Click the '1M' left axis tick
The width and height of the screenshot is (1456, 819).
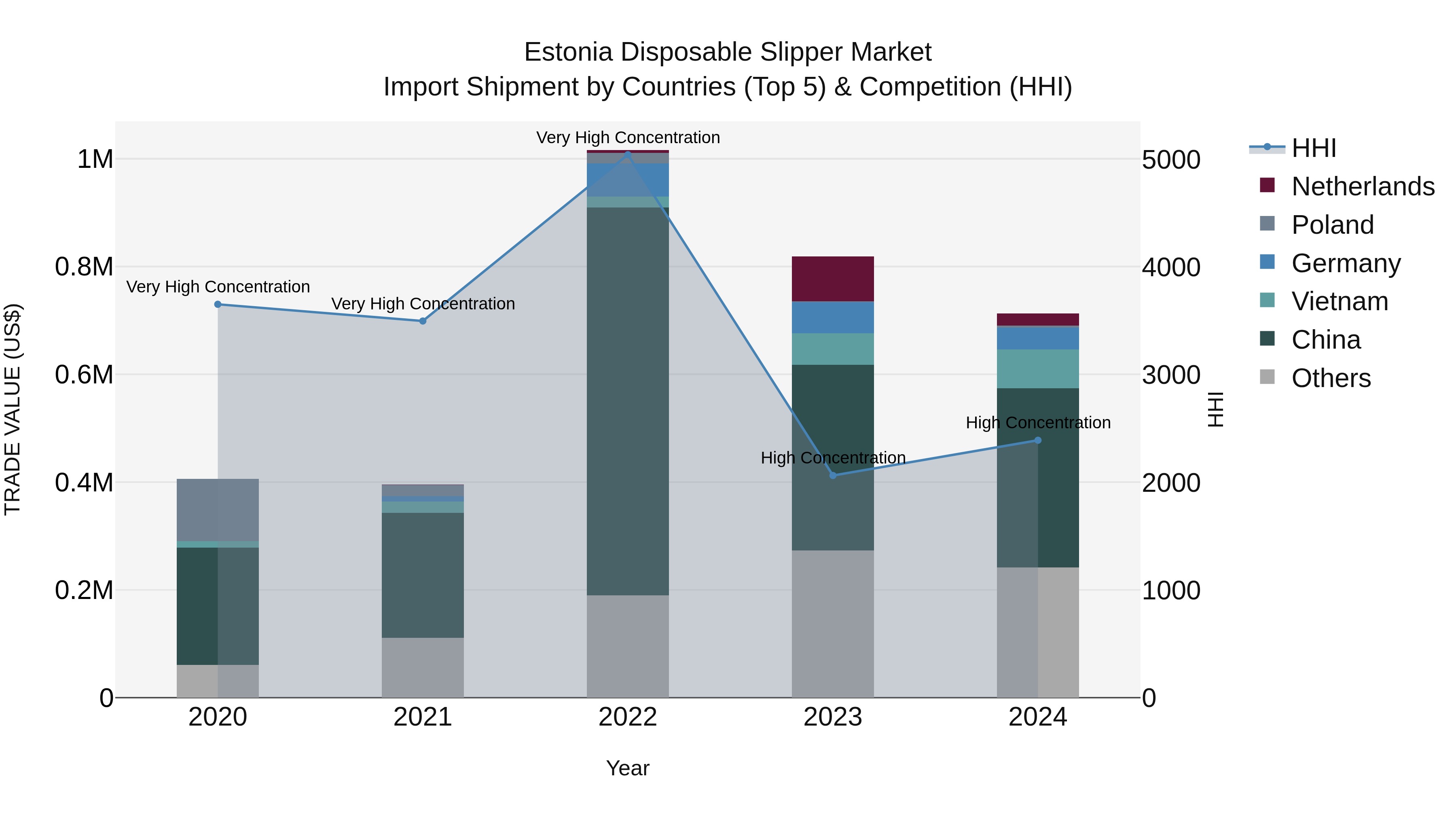[95, 159]
